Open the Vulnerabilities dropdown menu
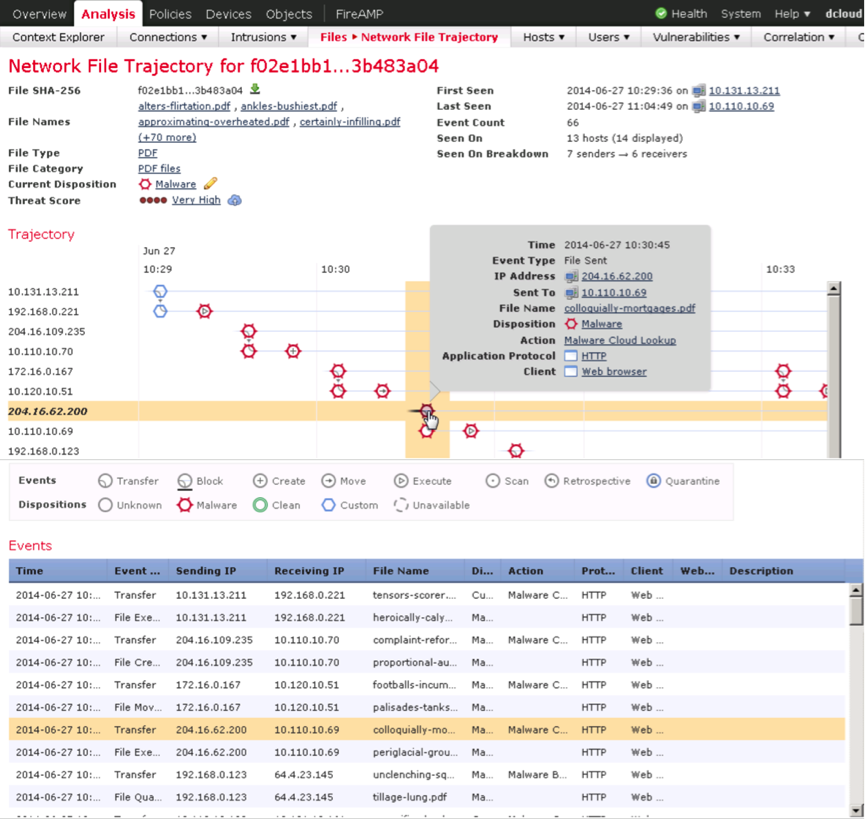Screen dimensions: 865x819 [x=696, y=37]
